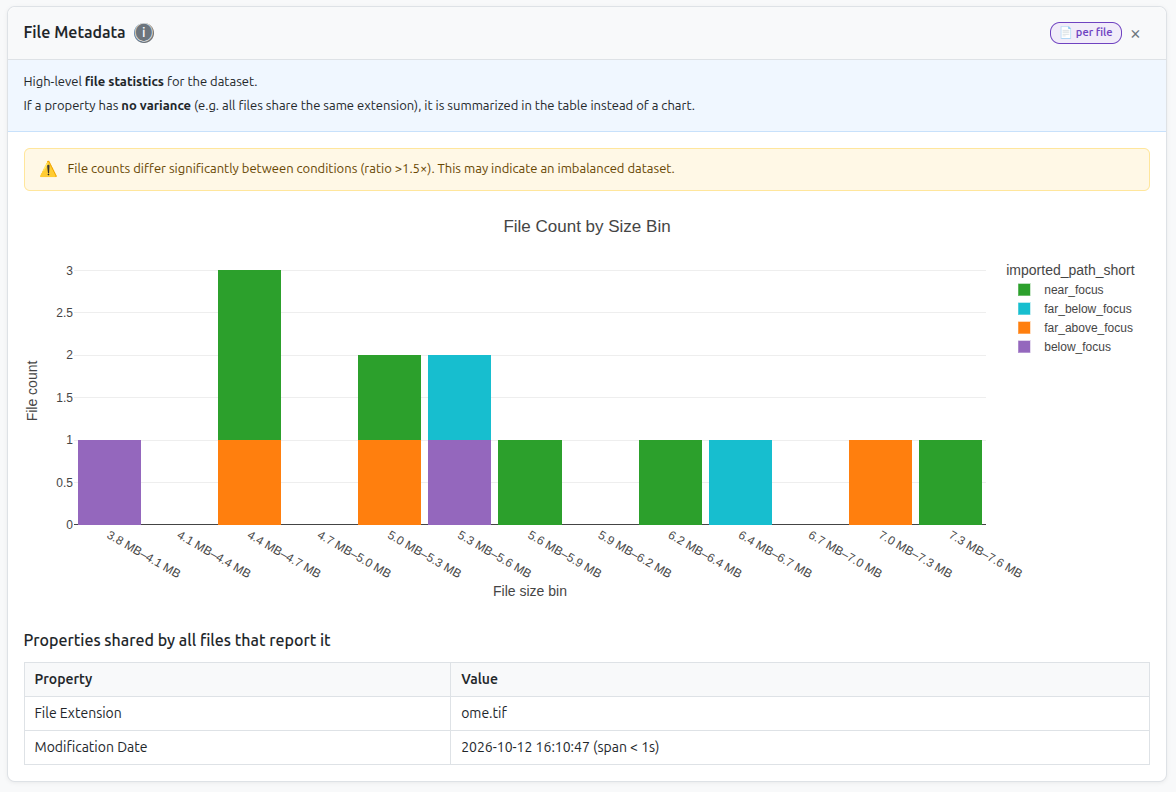Click the File Count by Size Bin title

tap(586, 226)
